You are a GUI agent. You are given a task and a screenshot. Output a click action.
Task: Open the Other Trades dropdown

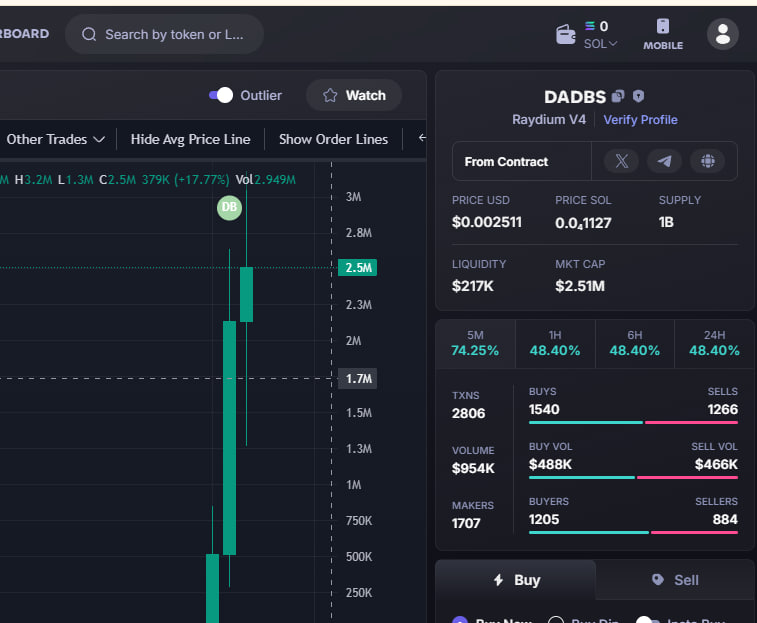[x=56, y=139]
